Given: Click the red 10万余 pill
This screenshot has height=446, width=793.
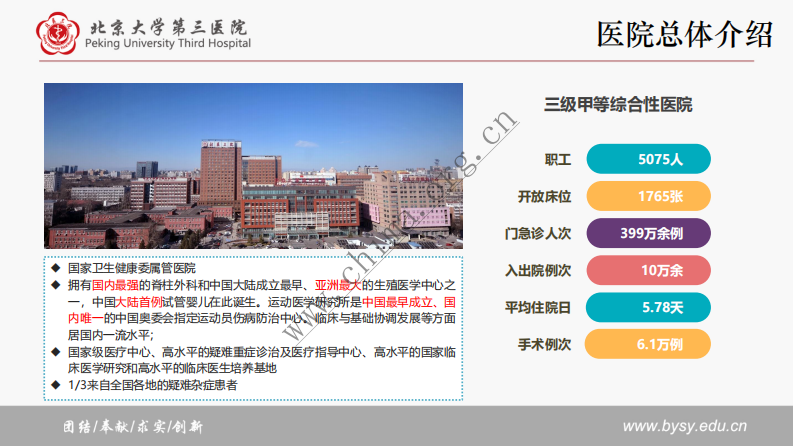Looking at the screenshot, I should tap(647, 270).
